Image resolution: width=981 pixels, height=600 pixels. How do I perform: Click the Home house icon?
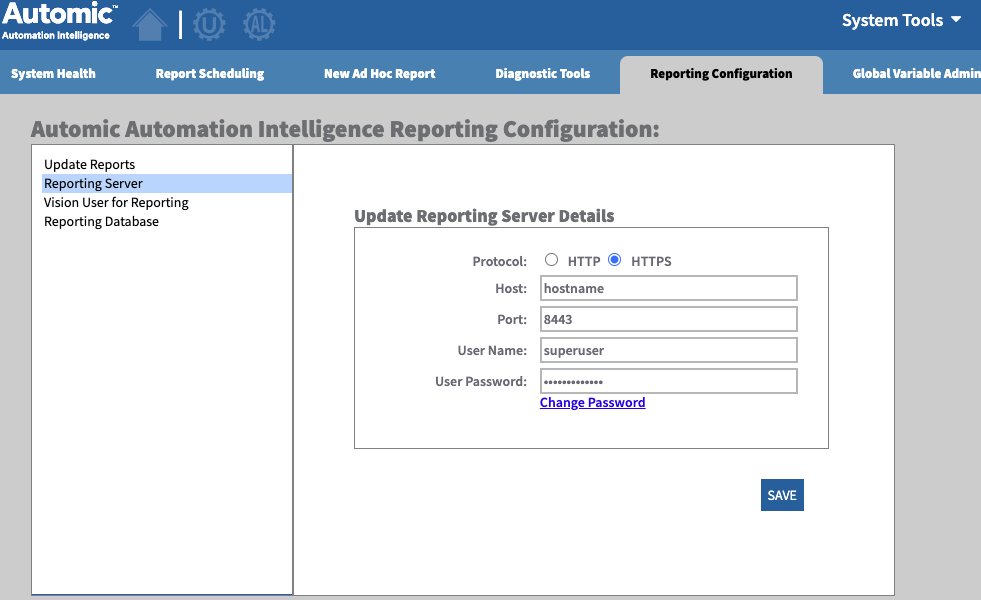[149, 24]
